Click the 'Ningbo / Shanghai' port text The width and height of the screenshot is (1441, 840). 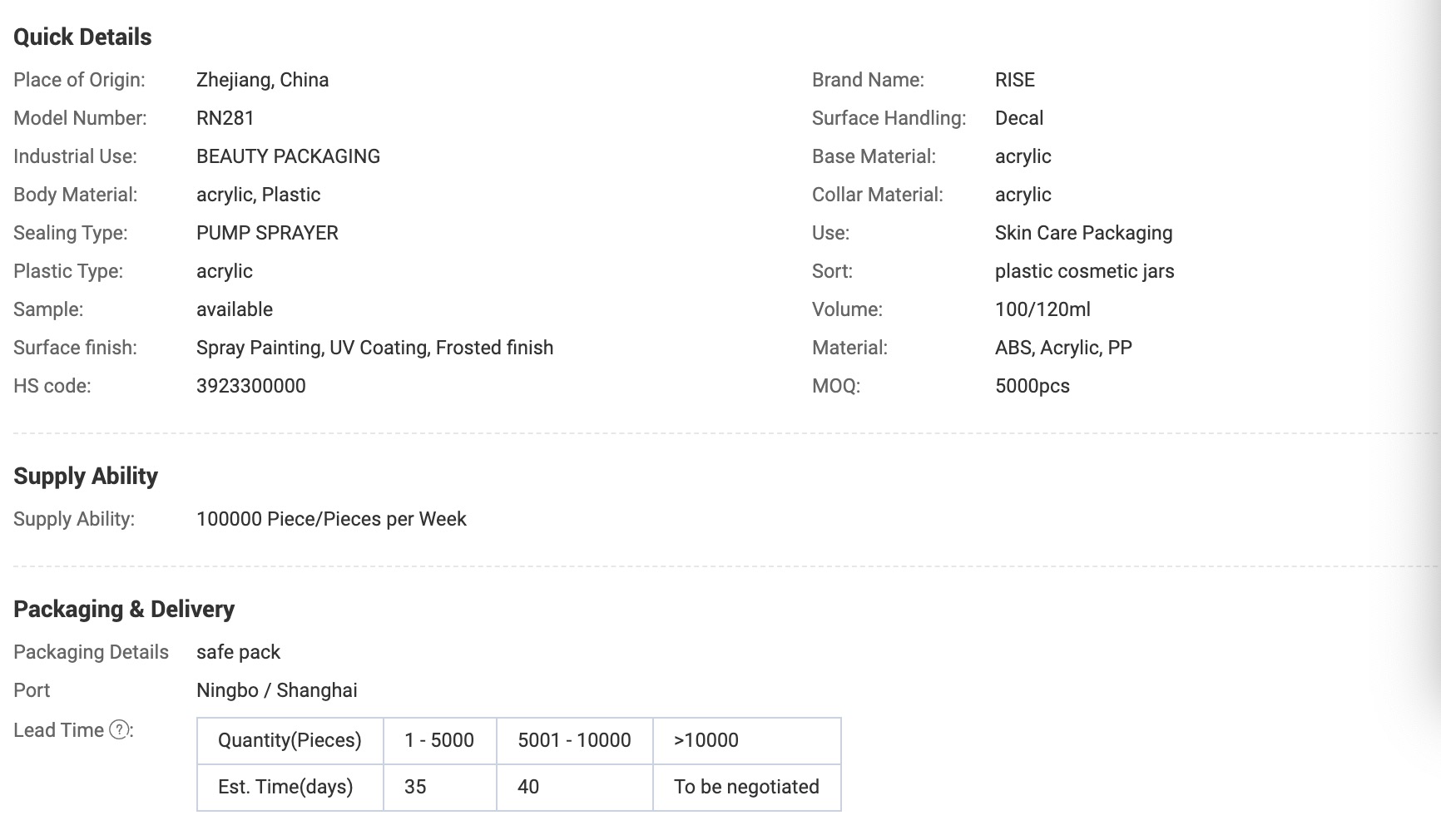pos(276,690)
